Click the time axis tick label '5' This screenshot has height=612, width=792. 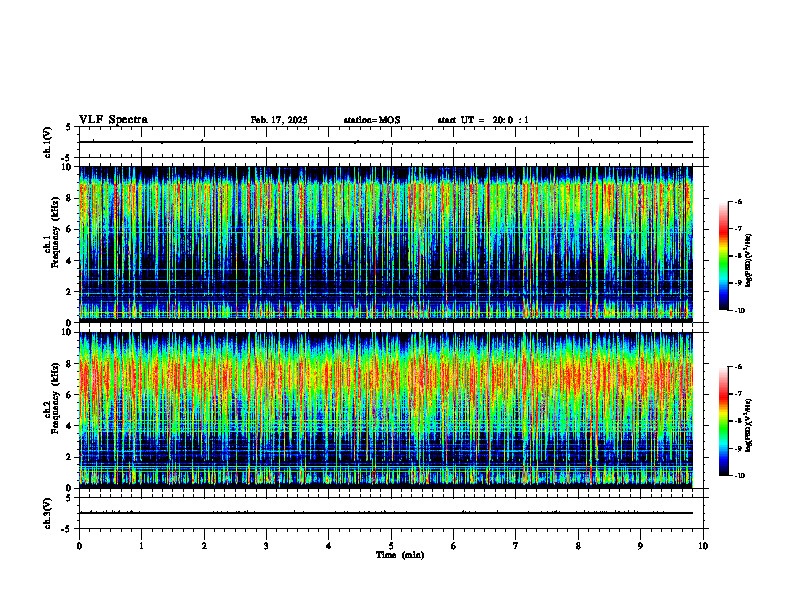pos(391,546)
